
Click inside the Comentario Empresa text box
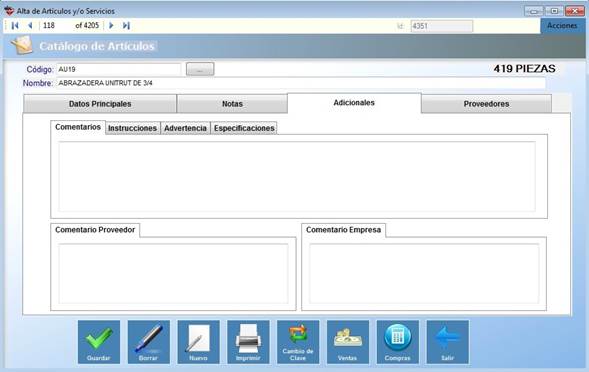pos(424,273)
